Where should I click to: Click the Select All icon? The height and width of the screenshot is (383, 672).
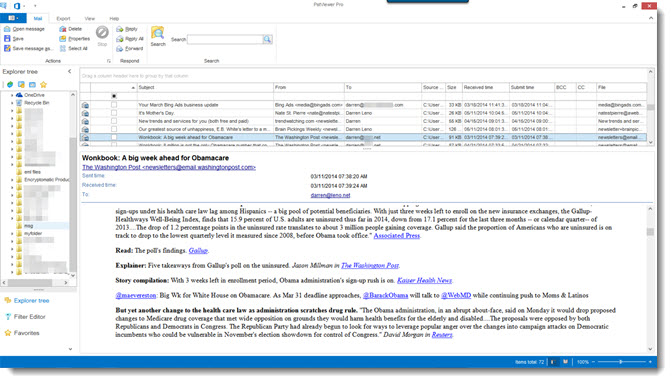pyautogui.click(x=63, y=48)
